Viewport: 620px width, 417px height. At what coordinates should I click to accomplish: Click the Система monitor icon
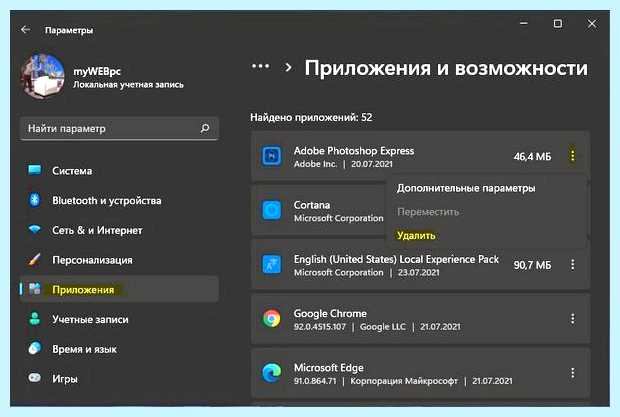[35, 170]
